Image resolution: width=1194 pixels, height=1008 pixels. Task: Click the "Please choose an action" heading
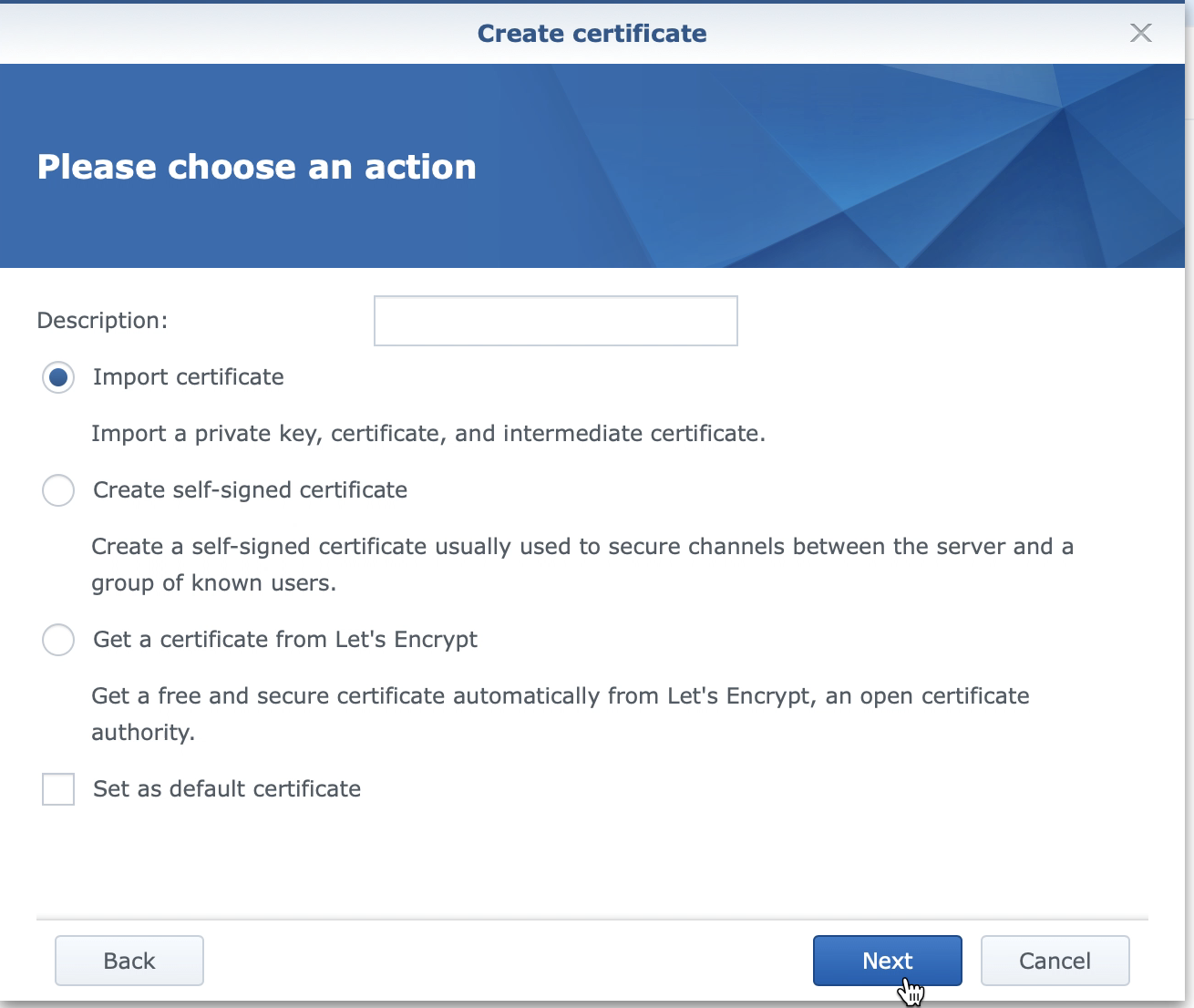256,167
